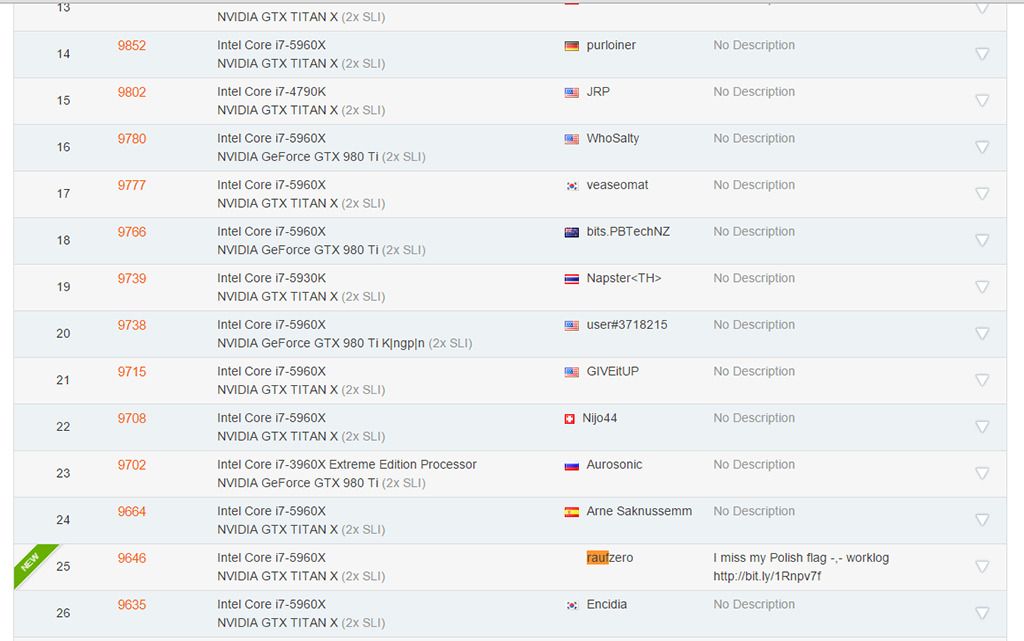This screenshot has width=1024, height=641.
Task: Click the US flag next to JRP
Action: 572,92
